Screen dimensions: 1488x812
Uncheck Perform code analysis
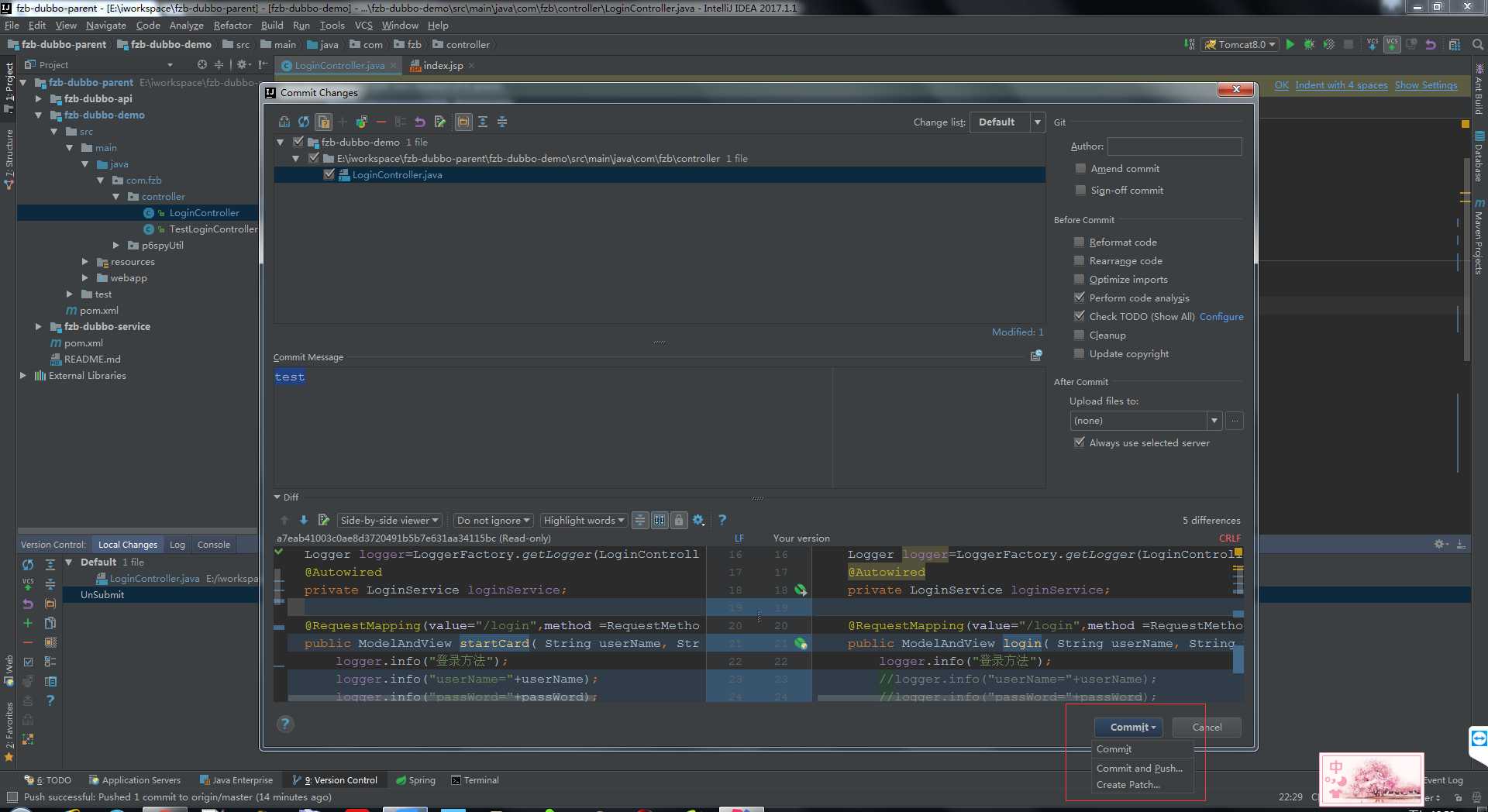click(1079, 298)
